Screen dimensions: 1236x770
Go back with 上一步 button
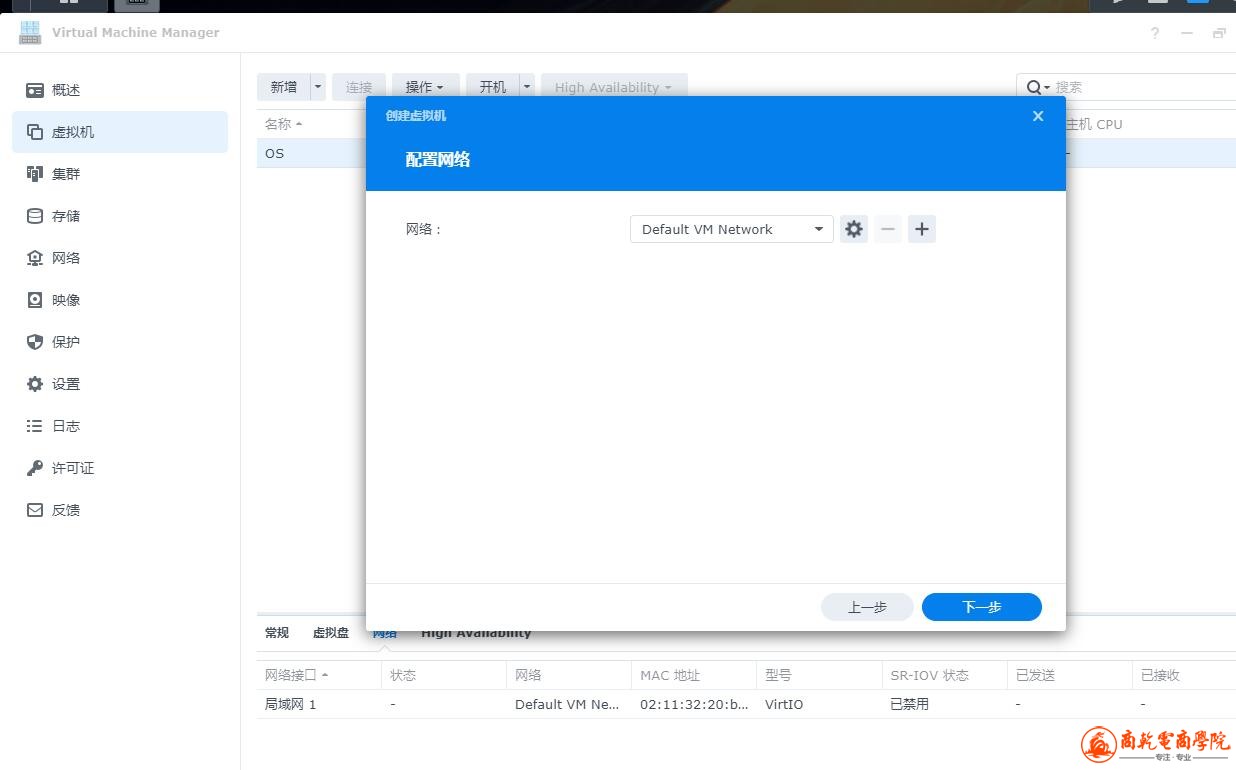click(x=867, y=607)
